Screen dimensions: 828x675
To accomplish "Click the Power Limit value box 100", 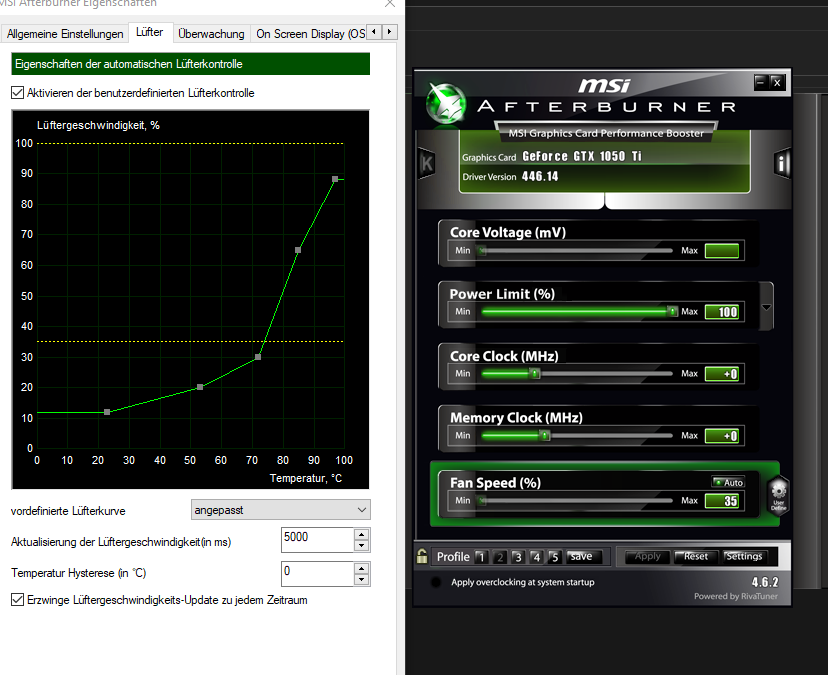I will [x=721, y=312].
